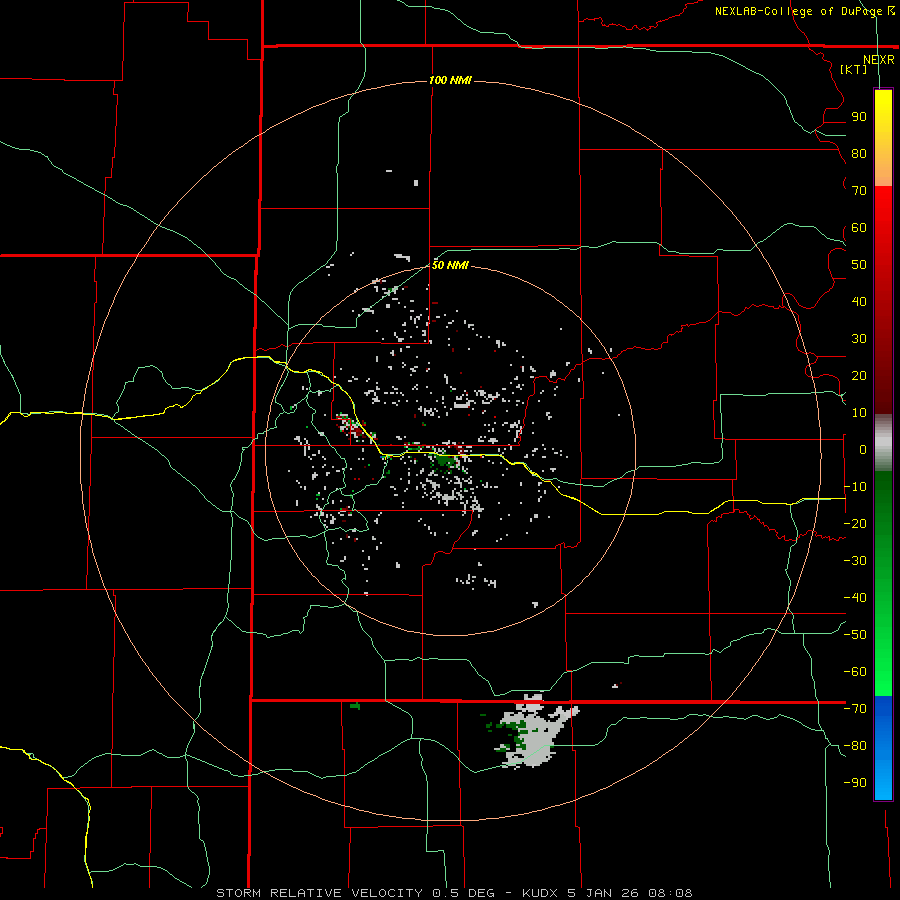Viewport: 900px width, 900px height.
Task: Pick the red segment of the velocity color bar
Action: click(883, 300)
